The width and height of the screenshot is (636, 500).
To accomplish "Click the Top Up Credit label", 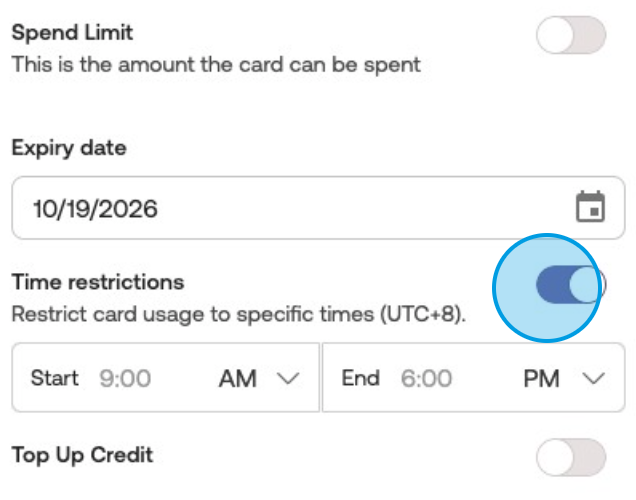I will [82, 455].
